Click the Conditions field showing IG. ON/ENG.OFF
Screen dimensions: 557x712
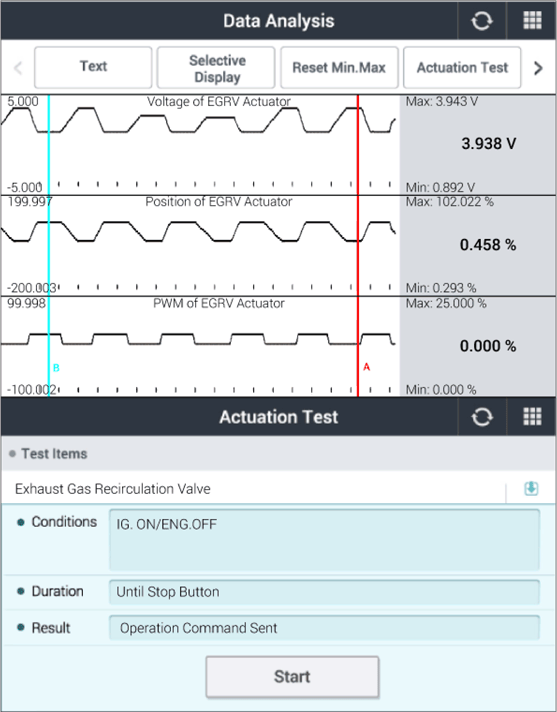[324, 539]
